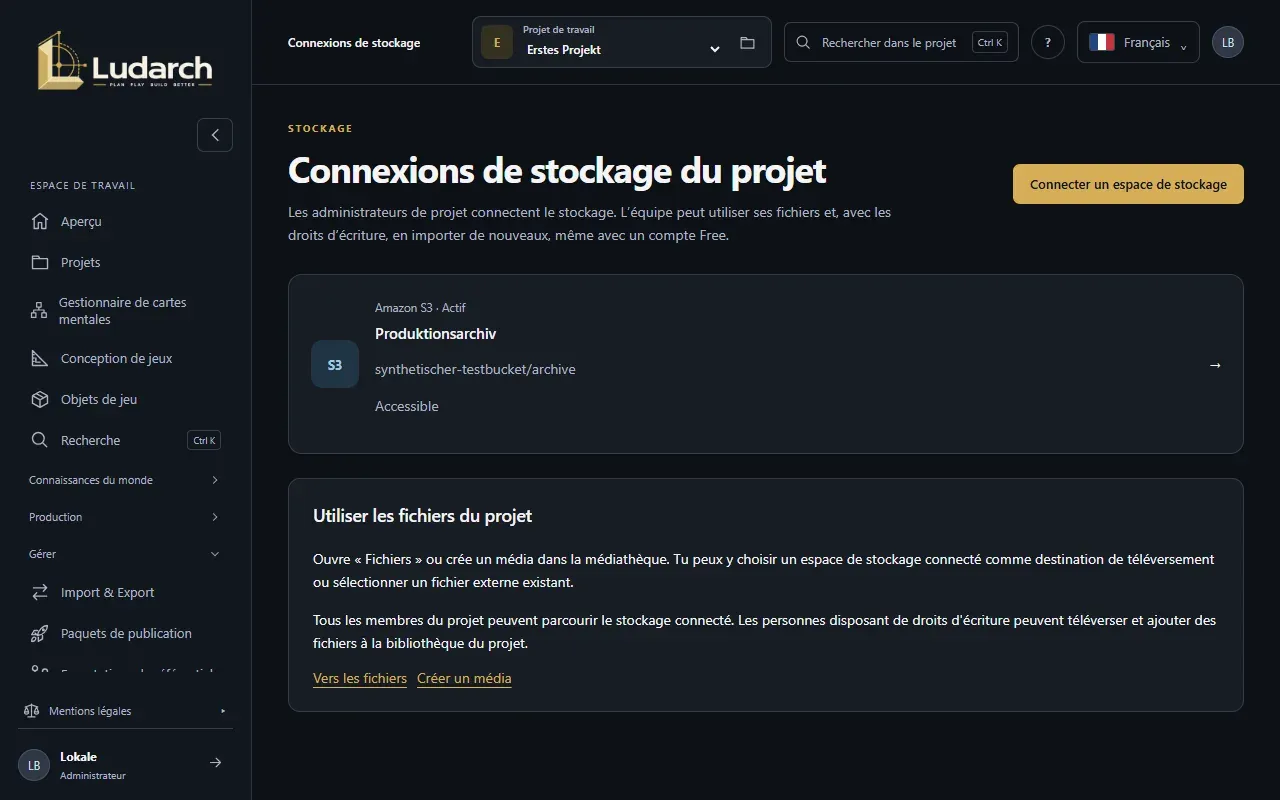1280x800 pixels.
Task: Select Objets de jeu menu item
Action: [125, 399]
